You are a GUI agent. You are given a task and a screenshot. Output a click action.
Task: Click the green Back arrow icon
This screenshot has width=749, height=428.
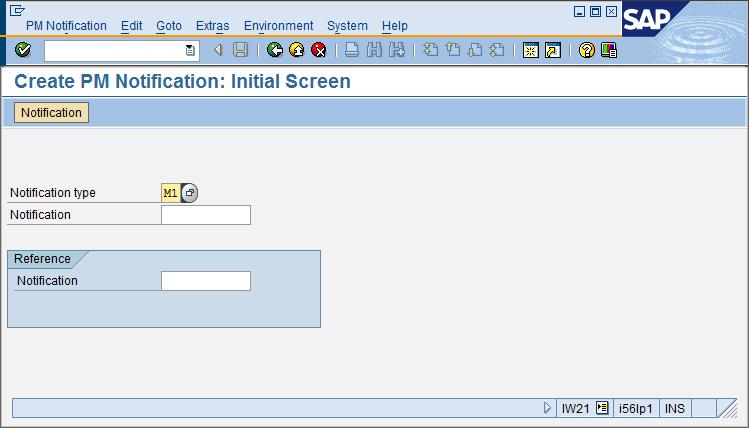point(275,50)
